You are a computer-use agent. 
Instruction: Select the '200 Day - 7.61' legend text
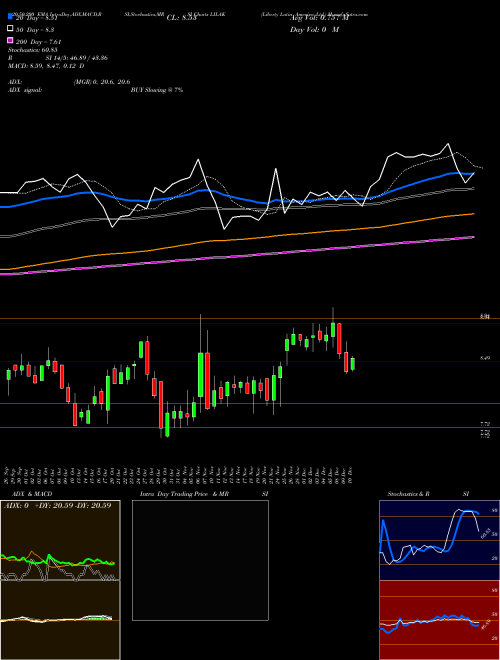pyautogui.click(x=39, y=42)
